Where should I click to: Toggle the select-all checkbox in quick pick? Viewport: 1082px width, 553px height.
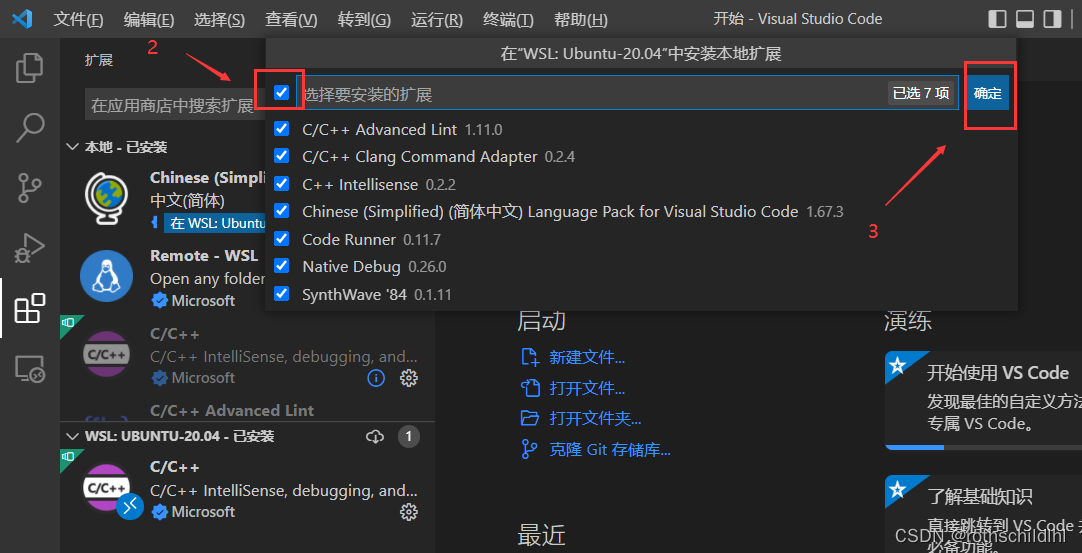tap(282, 93)
